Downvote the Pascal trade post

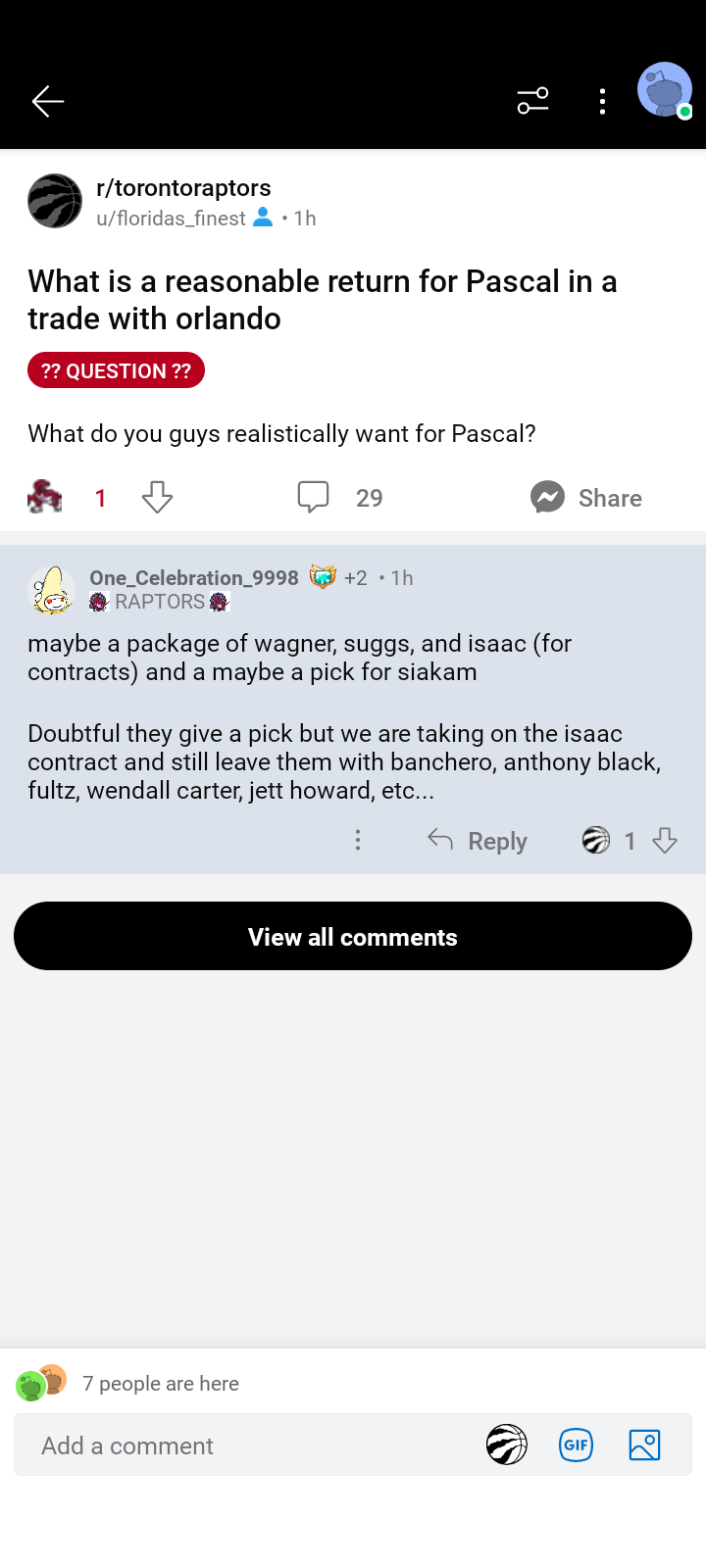point(157,498)
